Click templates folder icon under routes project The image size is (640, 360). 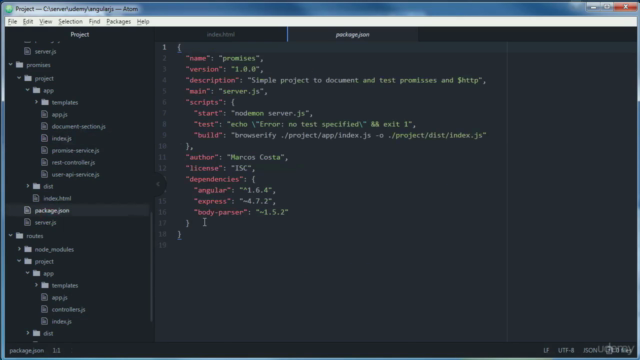pyautogui.click(x=45, y=285)
